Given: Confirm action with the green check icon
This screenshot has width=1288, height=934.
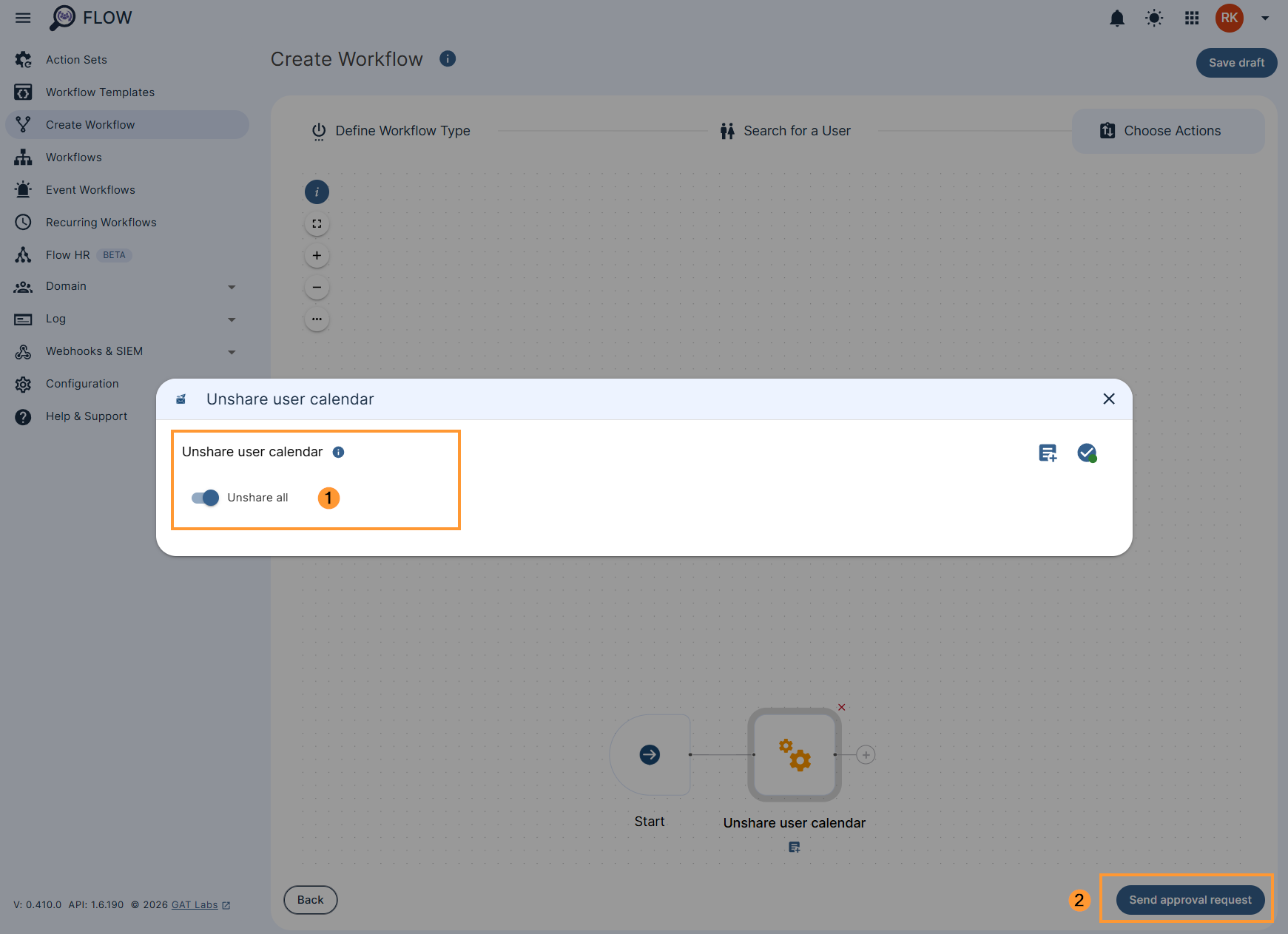Looking at the screenshot, I should click(1087, 453).
